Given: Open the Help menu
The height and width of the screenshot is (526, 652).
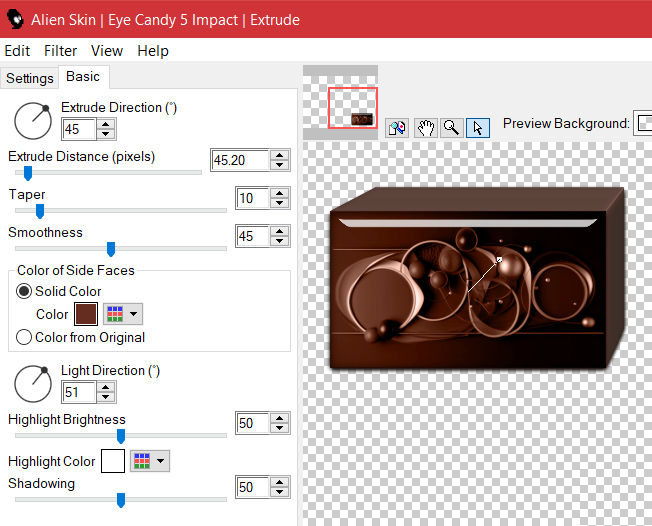Looking at the screenshot, I should click(x=153, y=51).
